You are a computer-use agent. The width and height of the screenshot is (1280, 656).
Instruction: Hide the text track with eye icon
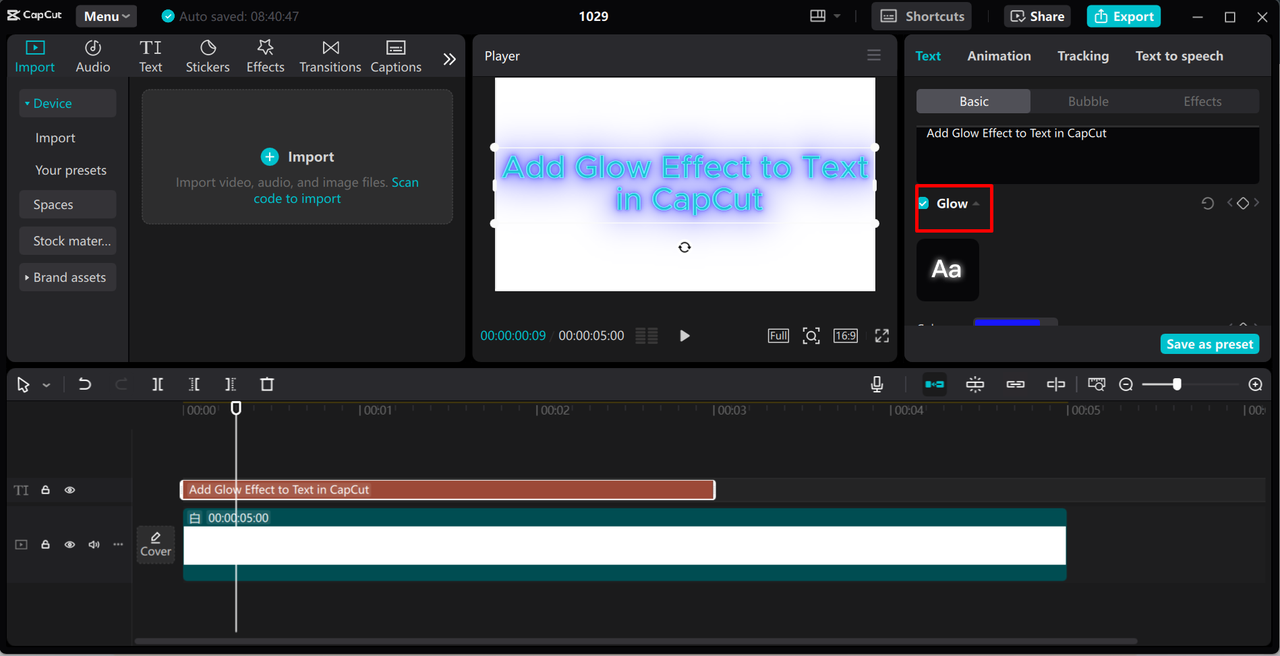[x=70, y=490]
